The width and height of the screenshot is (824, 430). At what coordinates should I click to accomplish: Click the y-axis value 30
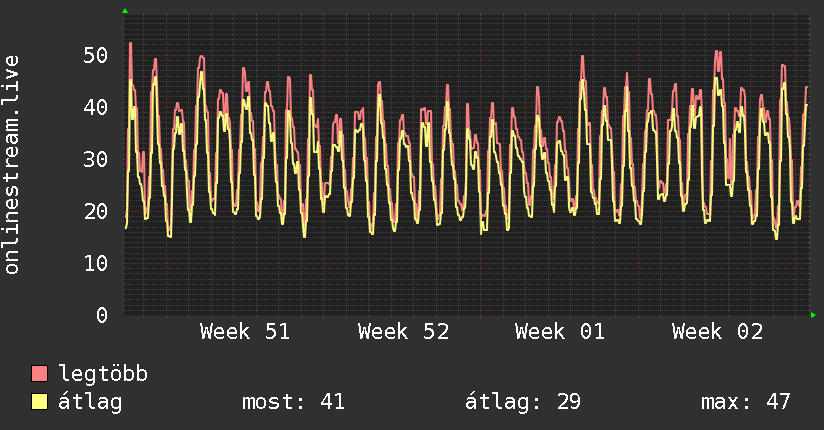96,159
